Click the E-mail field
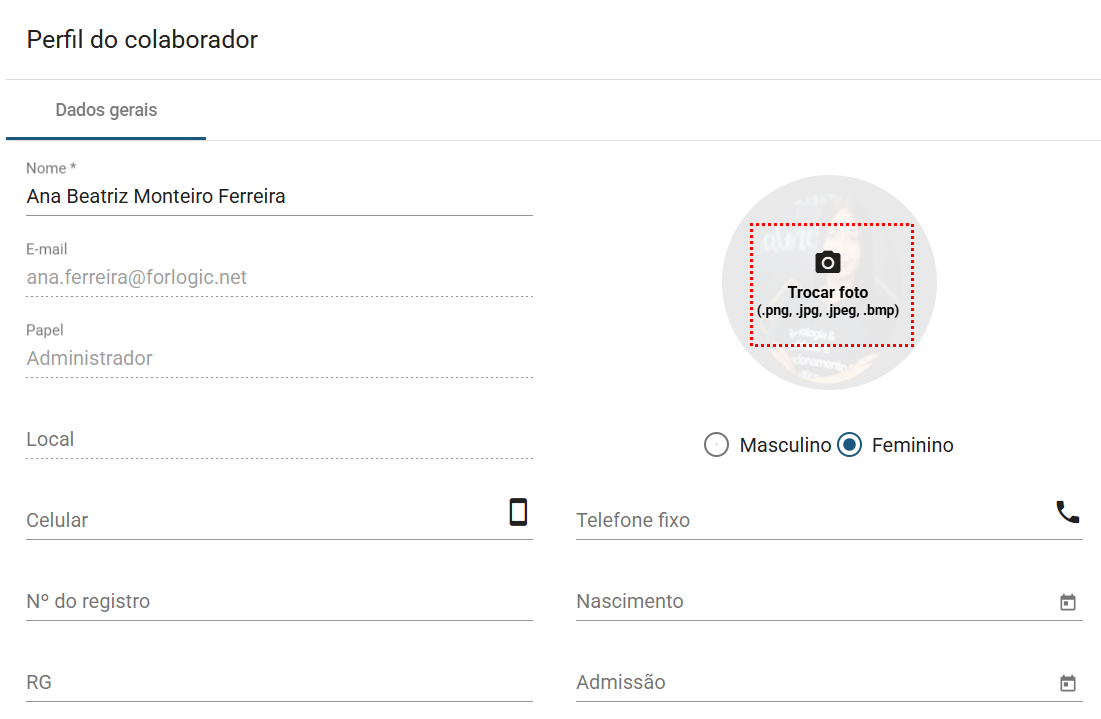The height and width of the screenshot is (719, 1101). click(x=278, y=278)
